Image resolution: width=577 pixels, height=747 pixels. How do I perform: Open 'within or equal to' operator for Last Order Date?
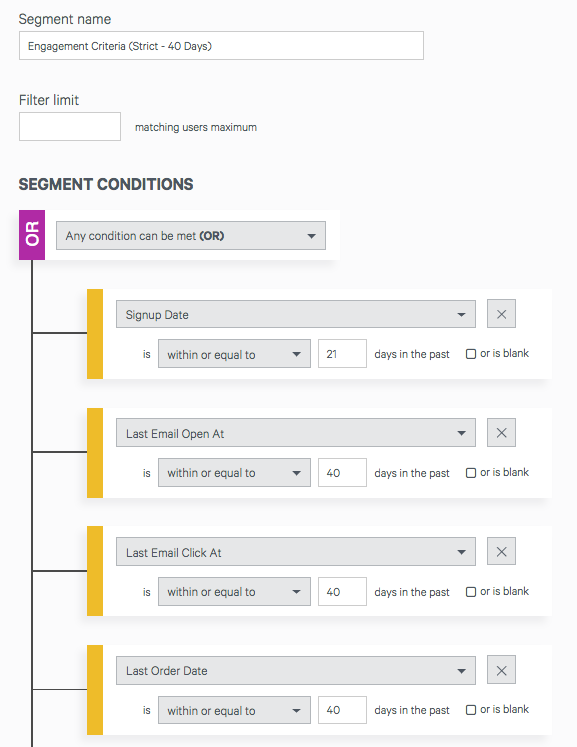[x=234, y=710]
